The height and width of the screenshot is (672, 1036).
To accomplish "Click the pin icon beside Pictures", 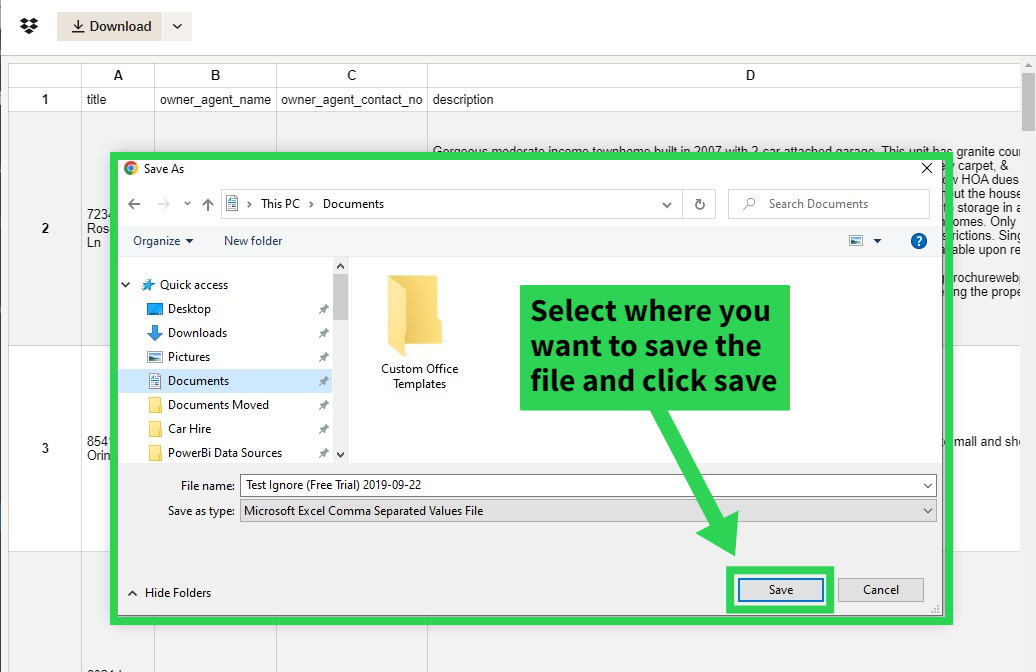I will tap(323, 357).
